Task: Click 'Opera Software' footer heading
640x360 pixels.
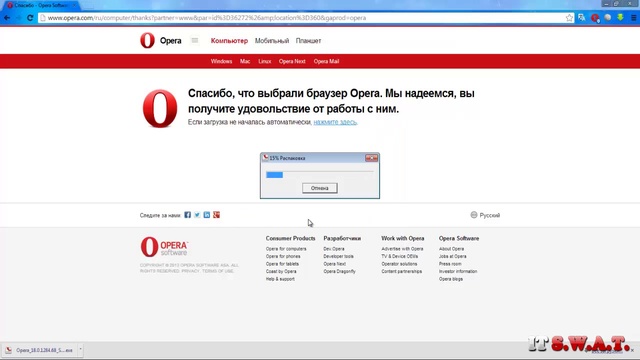Action: pyautogui.click(x=459, y=238)
